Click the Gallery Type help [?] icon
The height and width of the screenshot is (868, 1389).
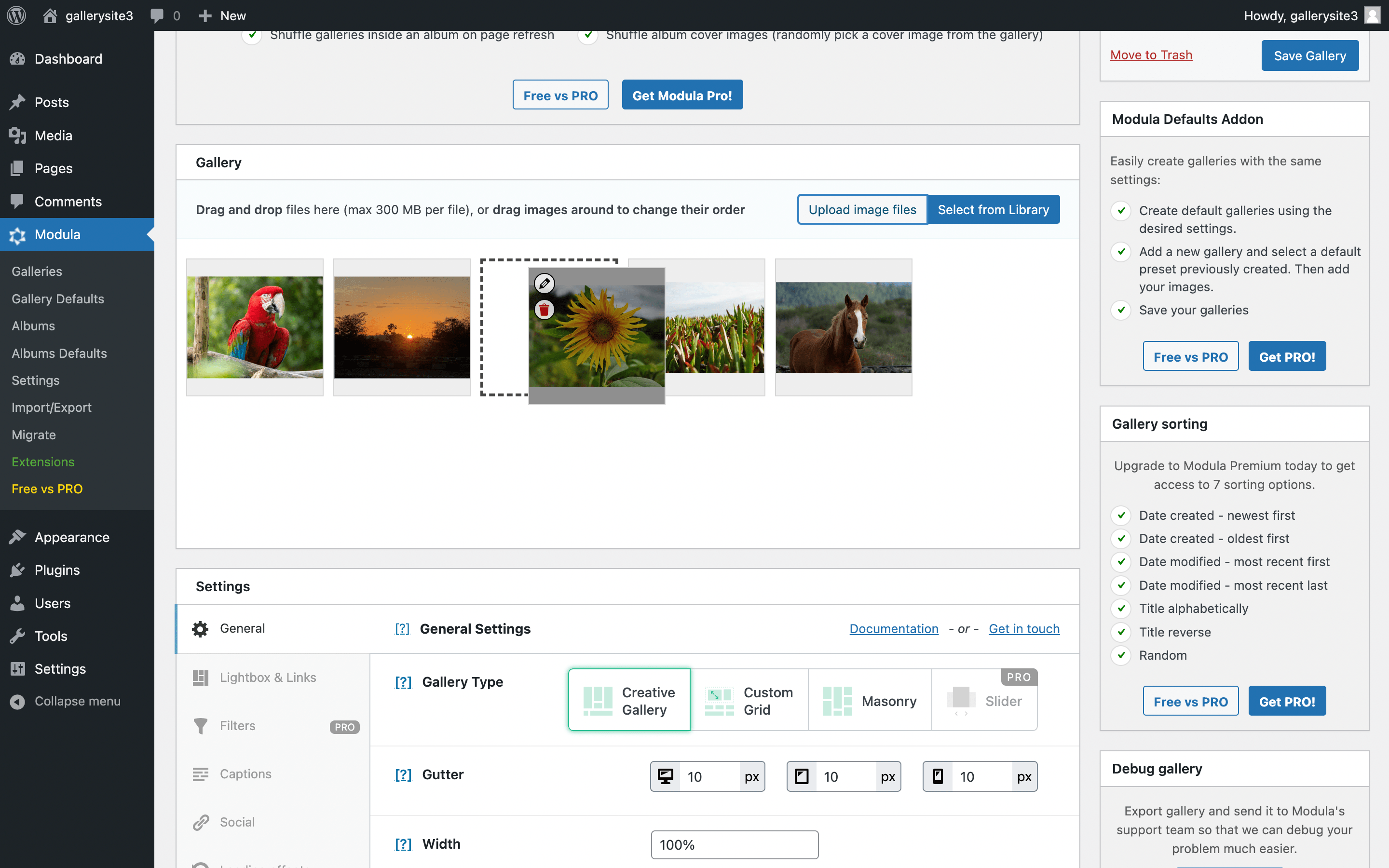click(403, 682)
